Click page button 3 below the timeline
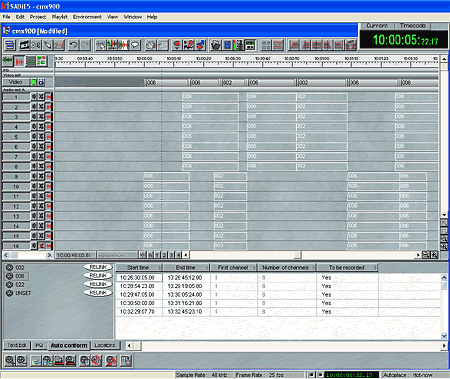Screen dimensions: 450x379 [171, 255]
